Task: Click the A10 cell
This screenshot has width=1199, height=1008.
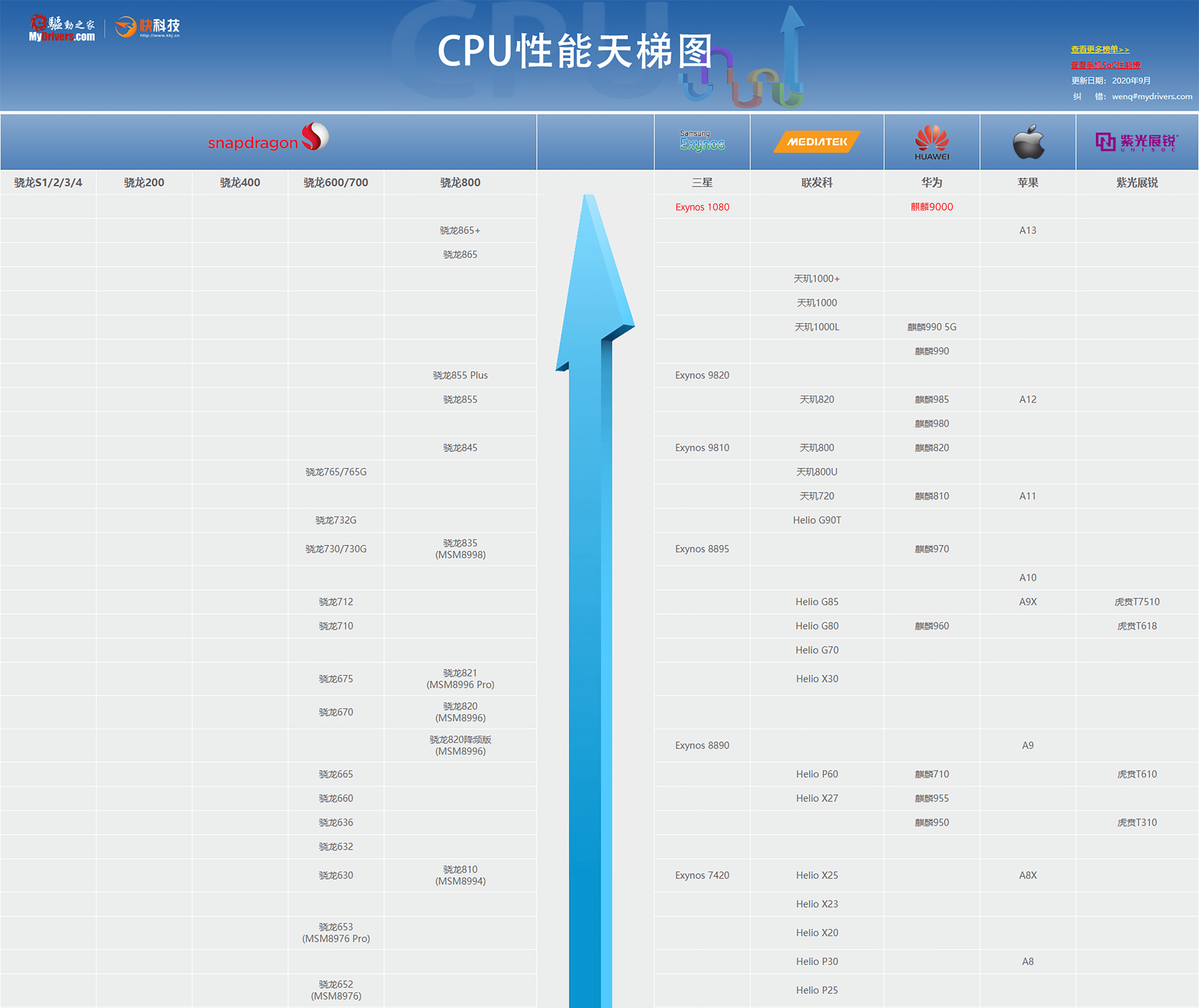Action: 1028,578
